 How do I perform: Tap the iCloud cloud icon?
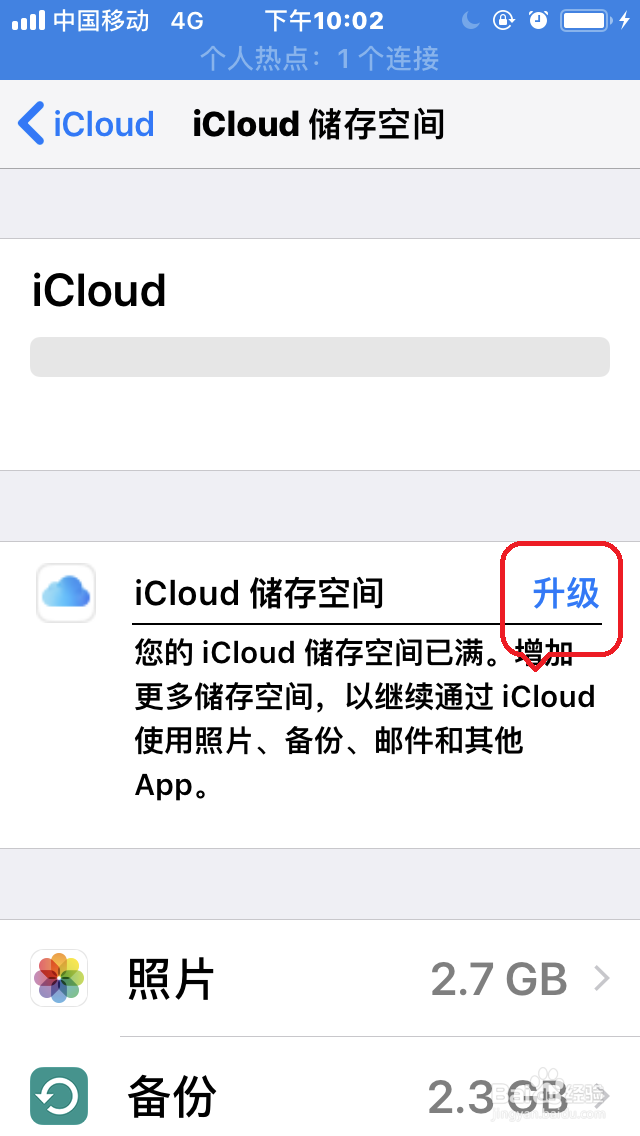pyautogui.click(x=66, y=593)
